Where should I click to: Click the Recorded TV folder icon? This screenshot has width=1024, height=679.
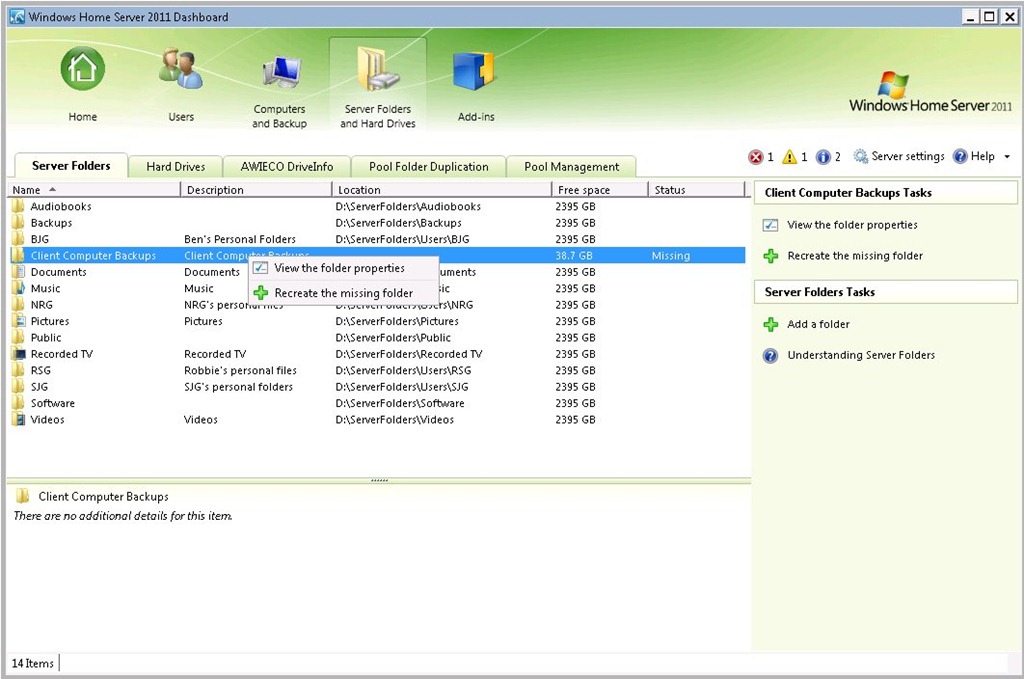[x=18, y=354]
